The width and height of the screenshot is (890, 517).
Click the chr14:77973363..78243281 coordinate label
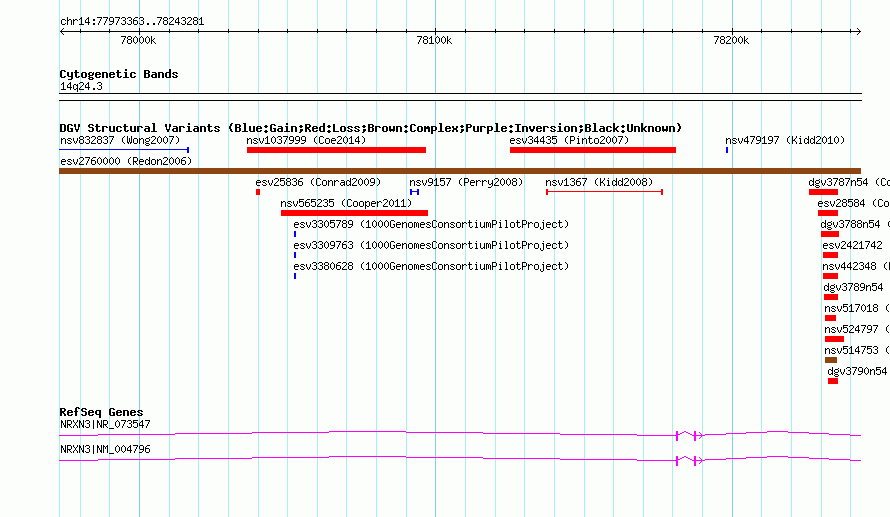coord(132,22)
